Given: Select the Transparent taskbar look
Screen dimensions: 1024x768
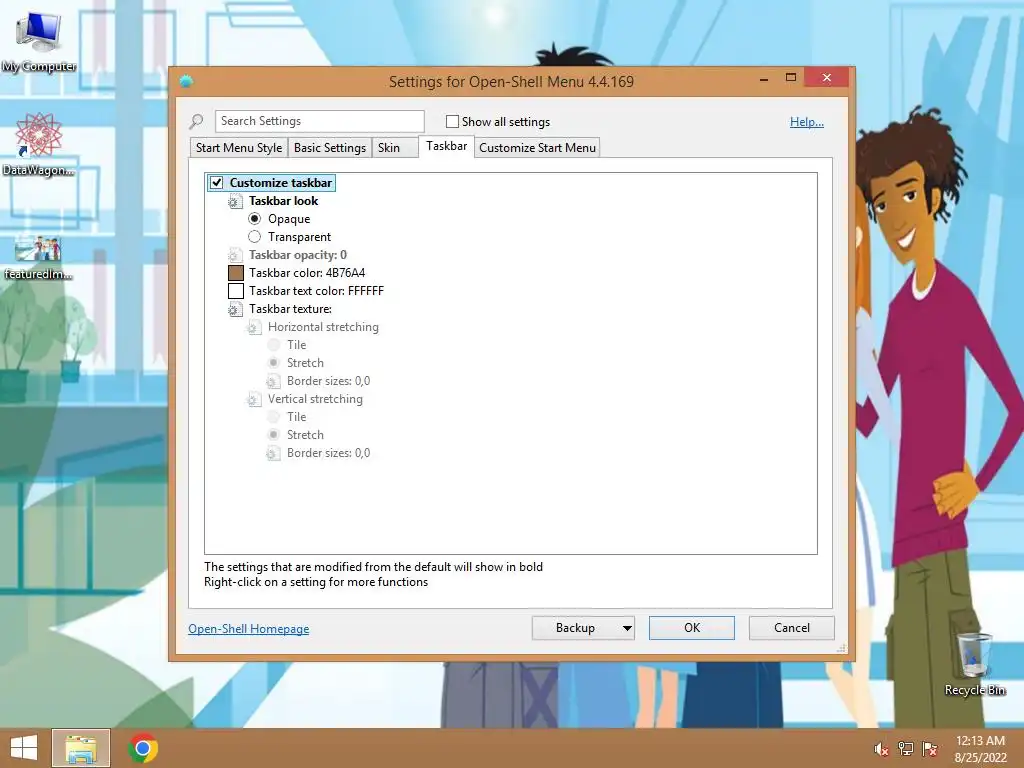Looking at the screenshot, I should pos(255,237).
